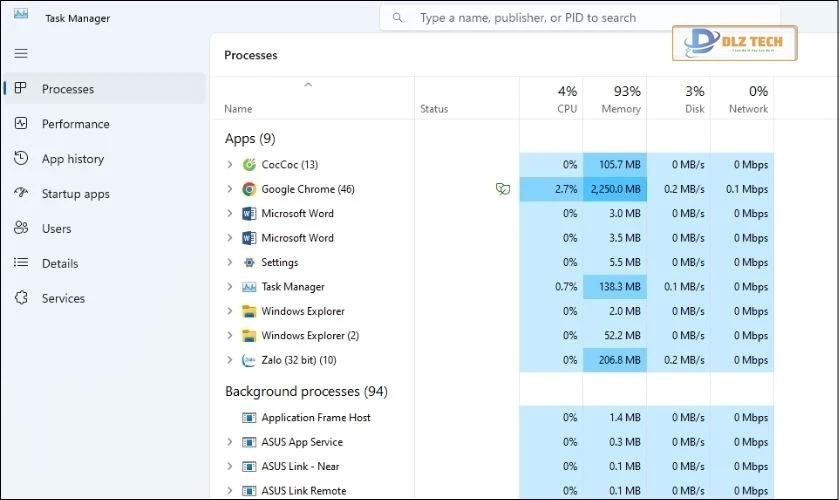Switch to the Performance page
The width and height of the screenshot is (840, 500).
pyautogui.click(x=104, y=124)
